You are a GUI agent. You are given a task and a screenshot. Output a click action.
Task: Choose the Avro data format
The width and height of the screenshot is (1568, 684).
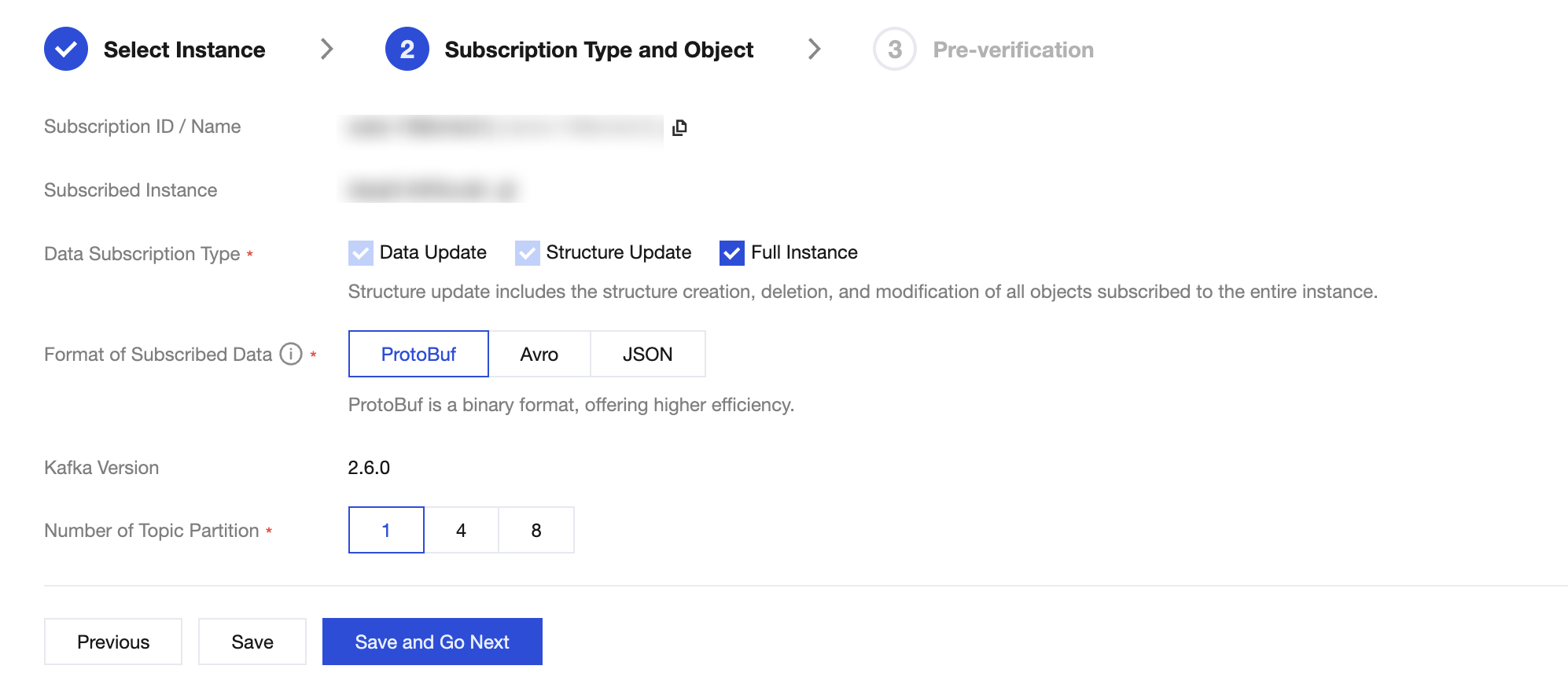pos(539,355)
